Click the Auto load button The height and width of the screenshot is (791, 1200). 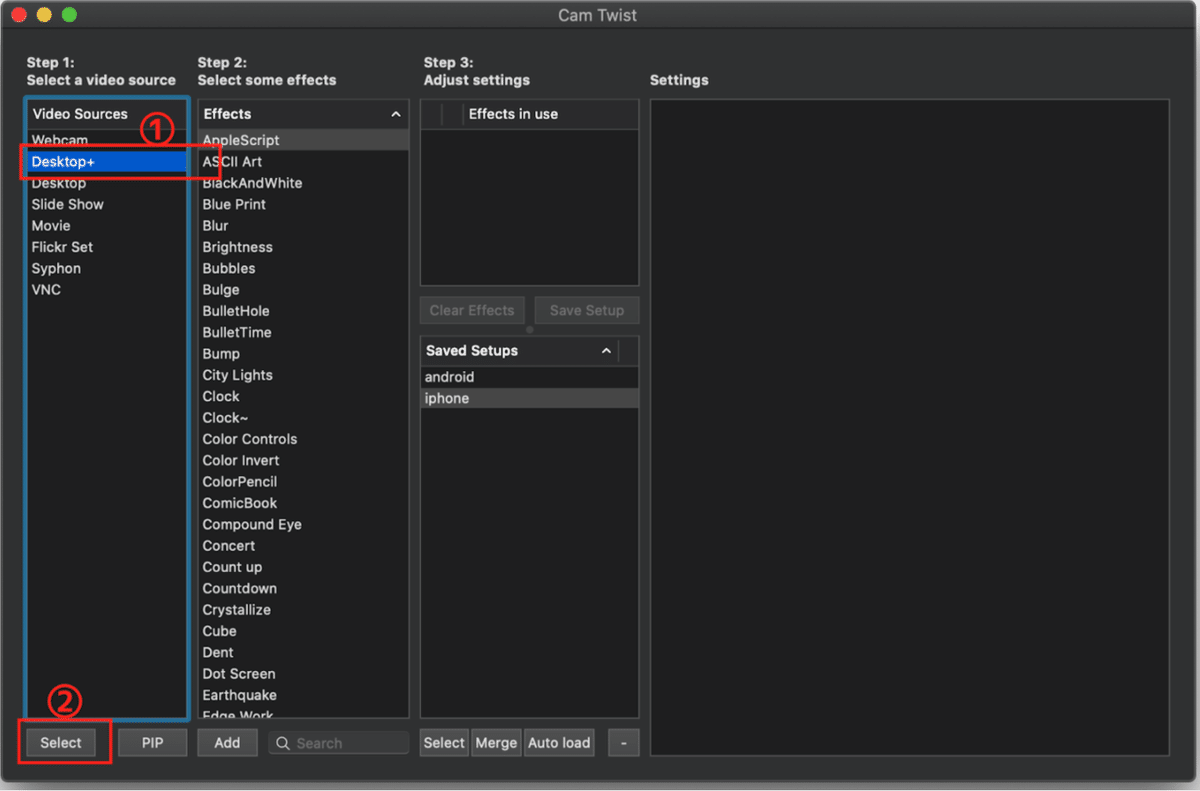pos(559,743)
